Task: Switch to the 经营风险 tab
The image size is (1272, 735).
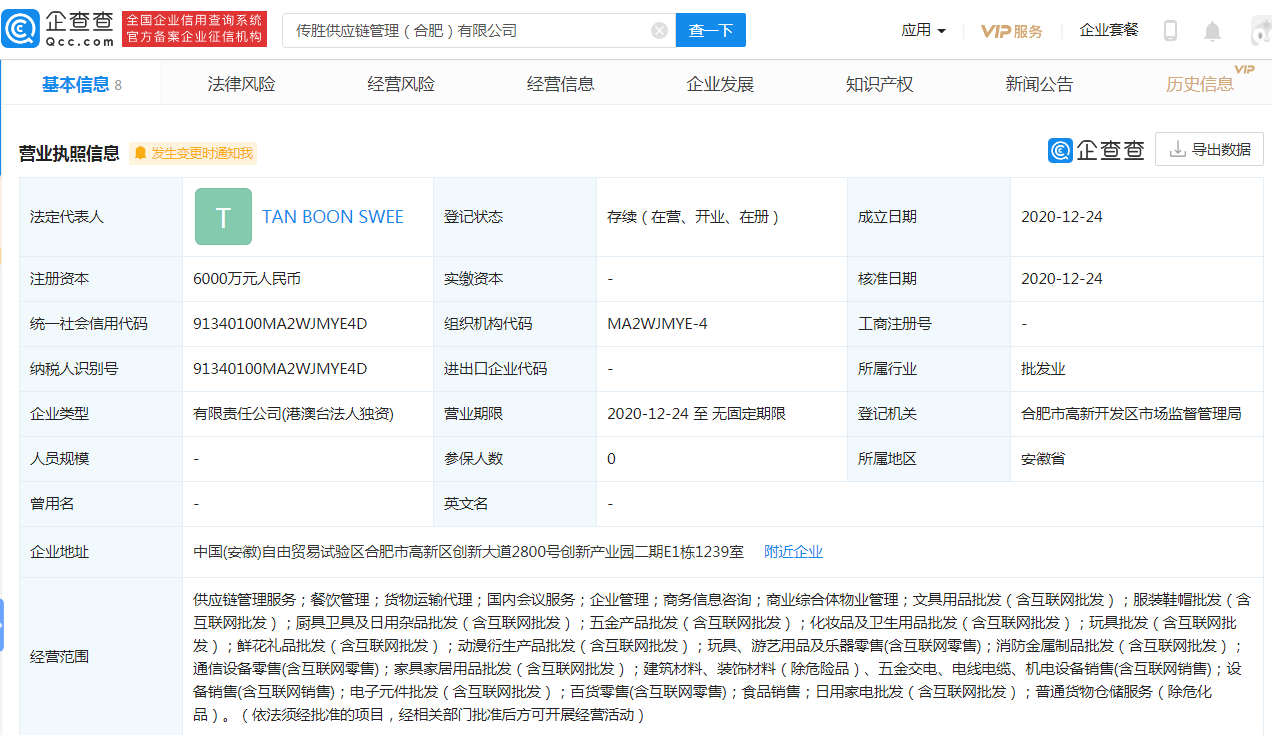Action: [401, 84]
